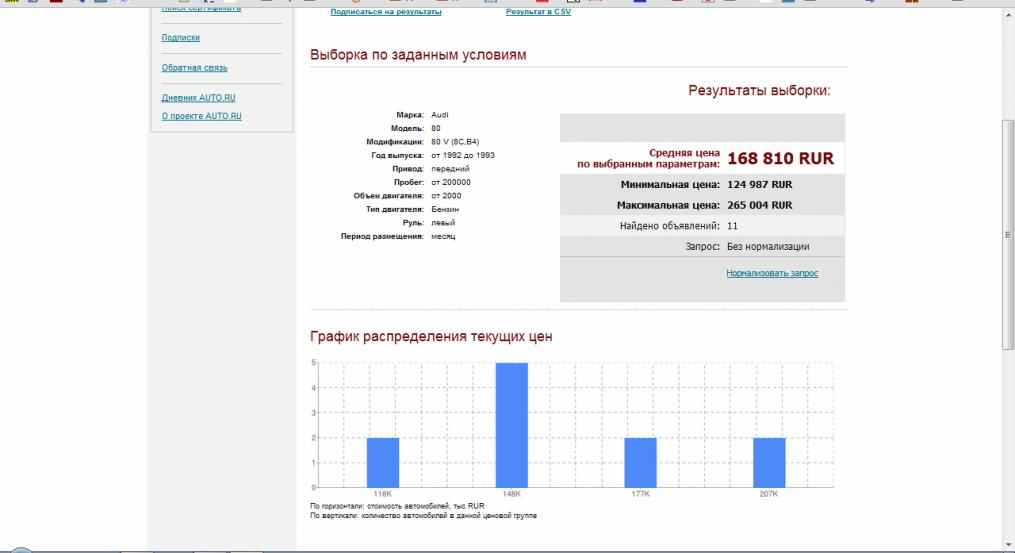This screenshot has height=553, width=1015.
Task: Open the 'О проекте AUTO.RU' link
Action: point(201,116)
